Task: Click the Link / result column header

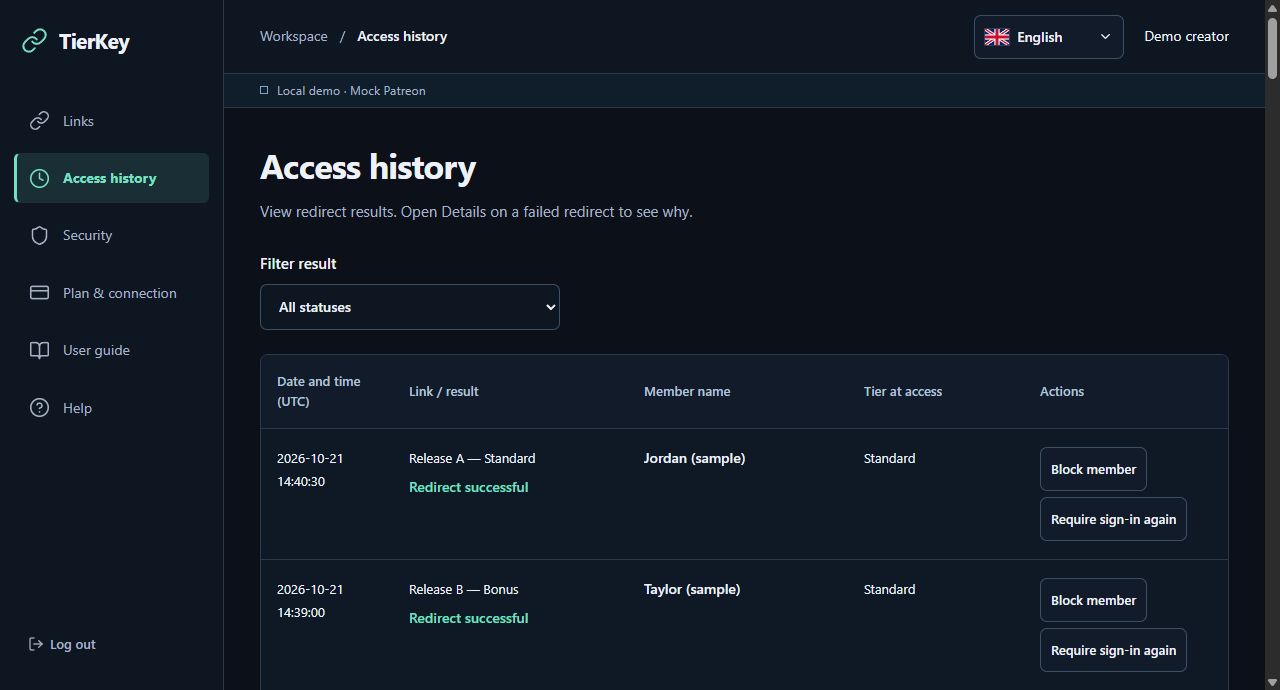Action: (x=444, y=391)
